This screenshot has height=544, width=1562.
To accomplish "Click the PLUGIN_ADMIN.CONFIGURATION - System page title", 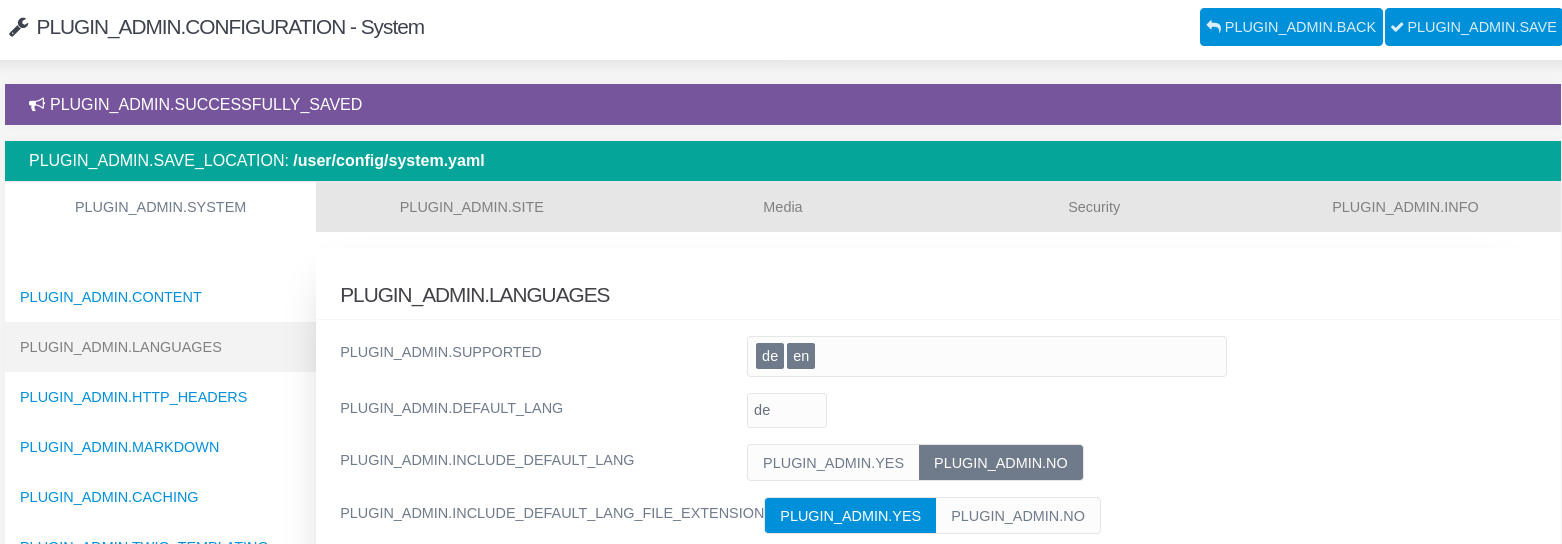I will [x=230, y=27].
